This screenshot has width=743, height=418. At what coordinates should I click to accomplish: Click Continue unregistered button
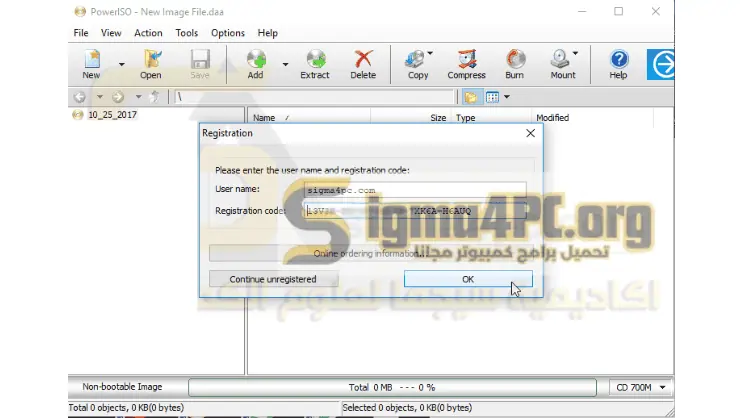pos(273,279)
